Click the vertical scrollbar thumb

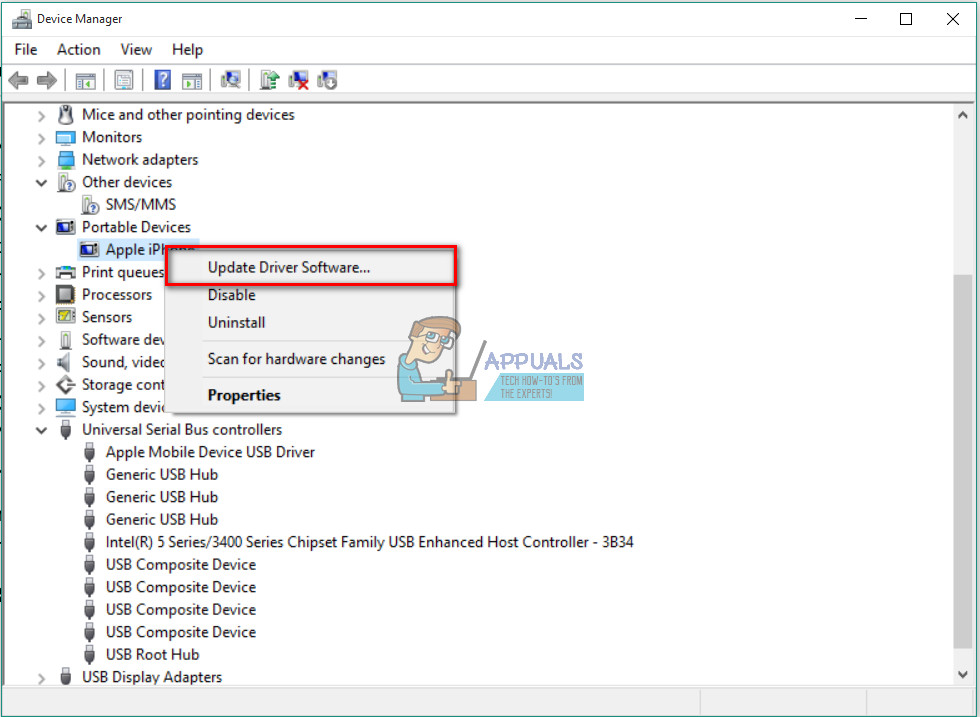962,461
